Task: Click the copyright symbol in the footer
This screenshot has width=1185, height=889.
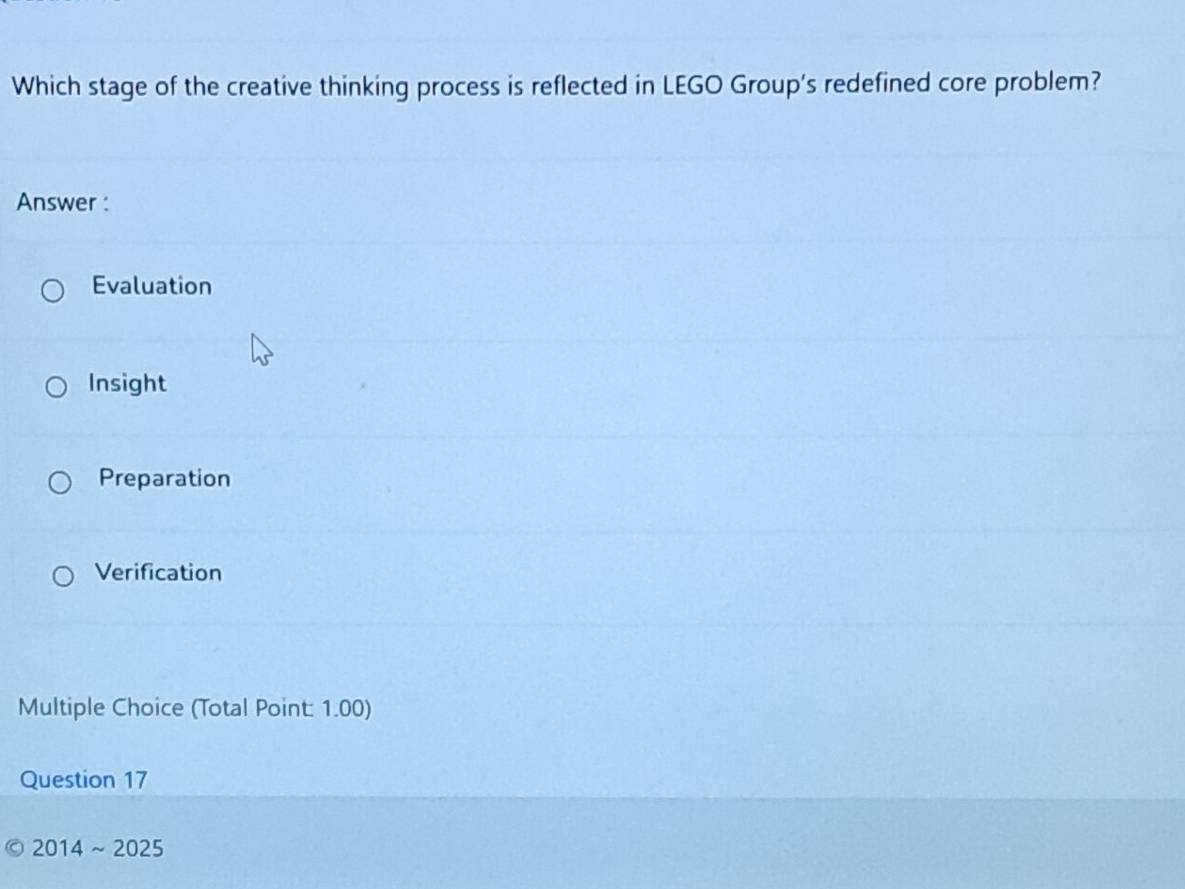Action: pyautogui.click(x=13, y=849)
